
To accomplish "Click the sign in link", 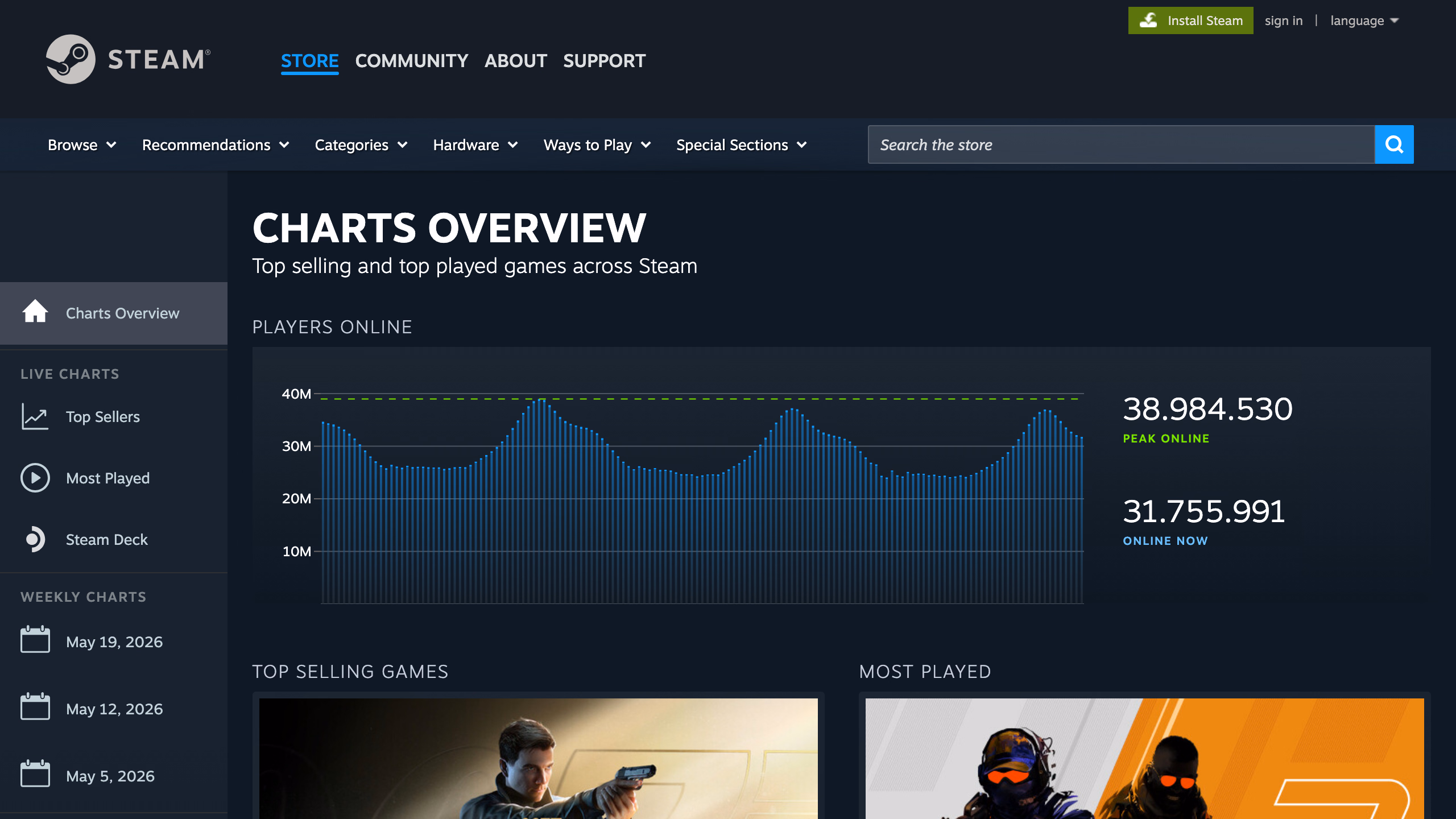I will tap(1284, 21).
